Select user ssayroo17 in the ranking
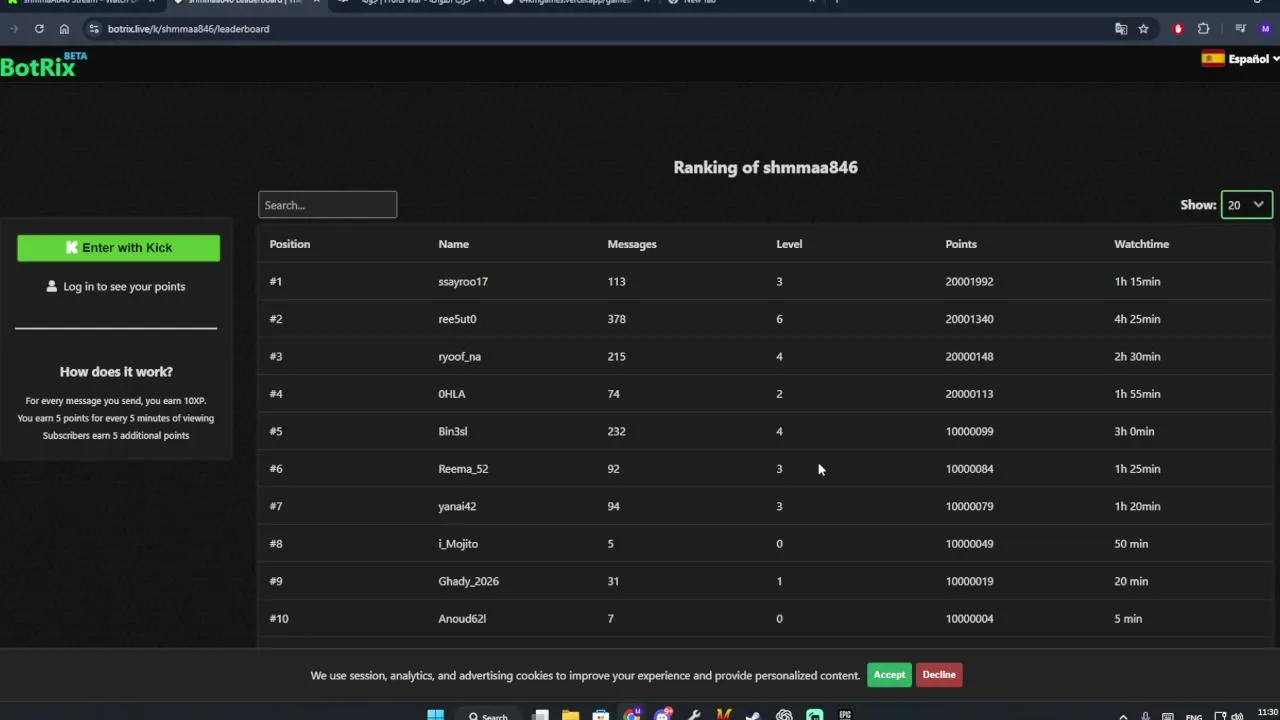Screen dimensions: 1280x720 (463, 282)
